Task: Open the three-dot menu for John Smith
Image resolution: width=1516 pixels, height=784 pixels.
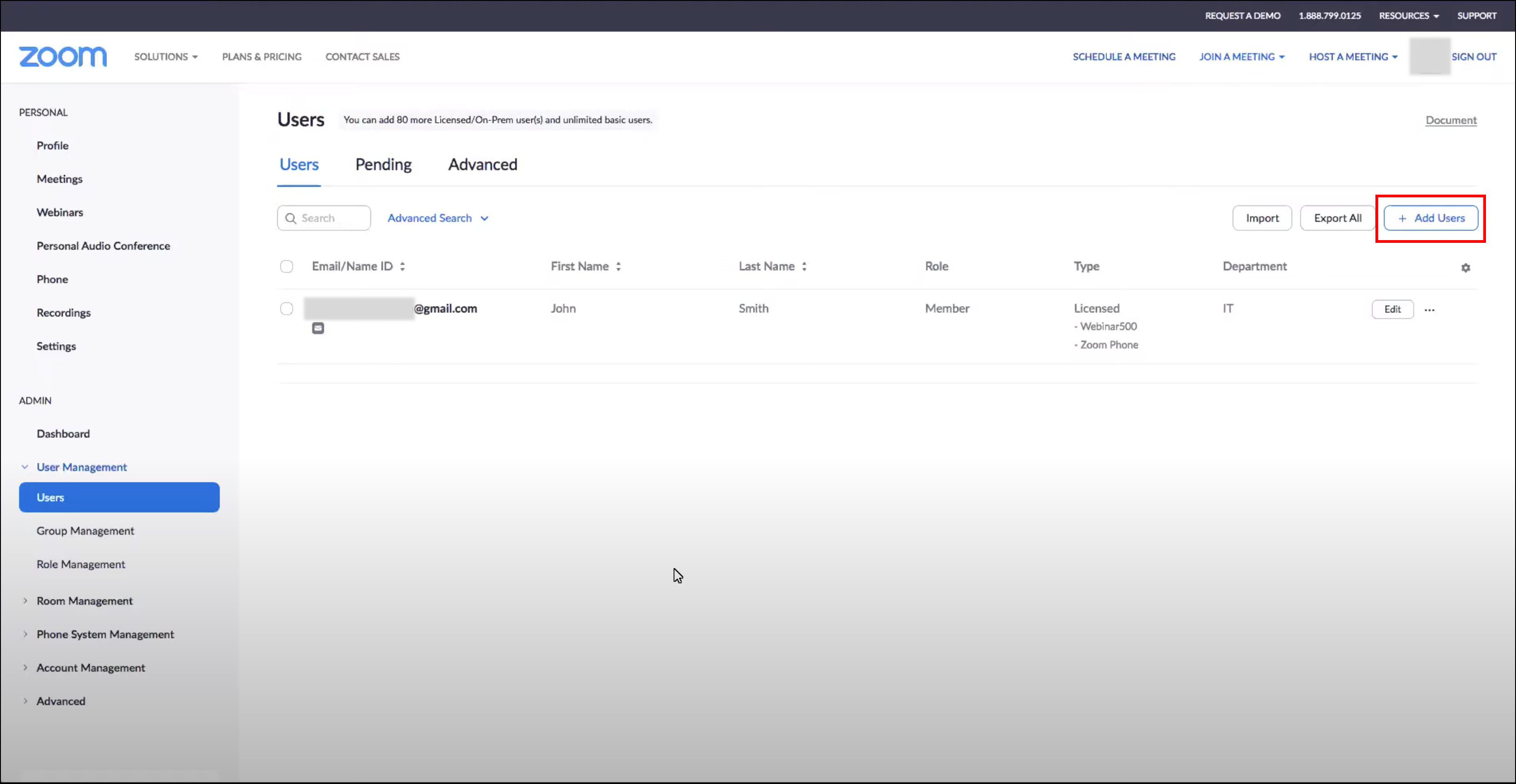Action: tap(1430, 309)
